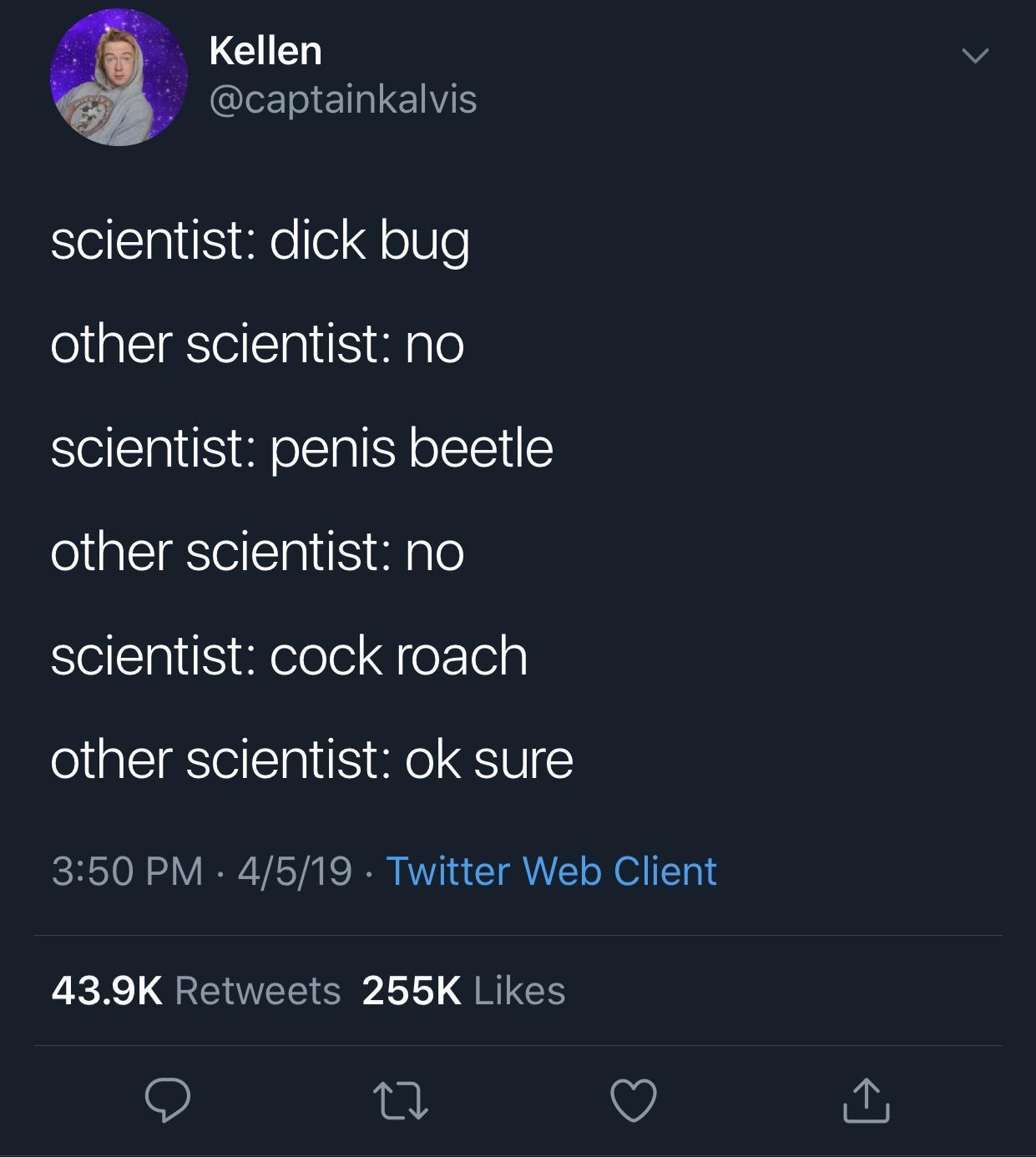The image size is (1036, 1157).
Task: Open the Retweets label list
Action: tap(258, 991)
